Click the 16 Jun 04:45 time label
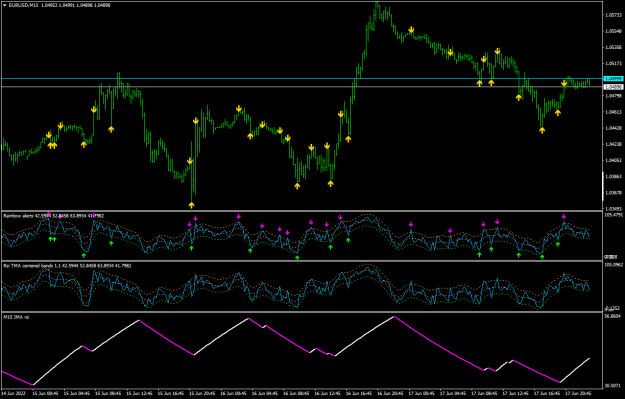Image resolution: width=625 pixels, height=399 pixels. click(x=265, y=393)
